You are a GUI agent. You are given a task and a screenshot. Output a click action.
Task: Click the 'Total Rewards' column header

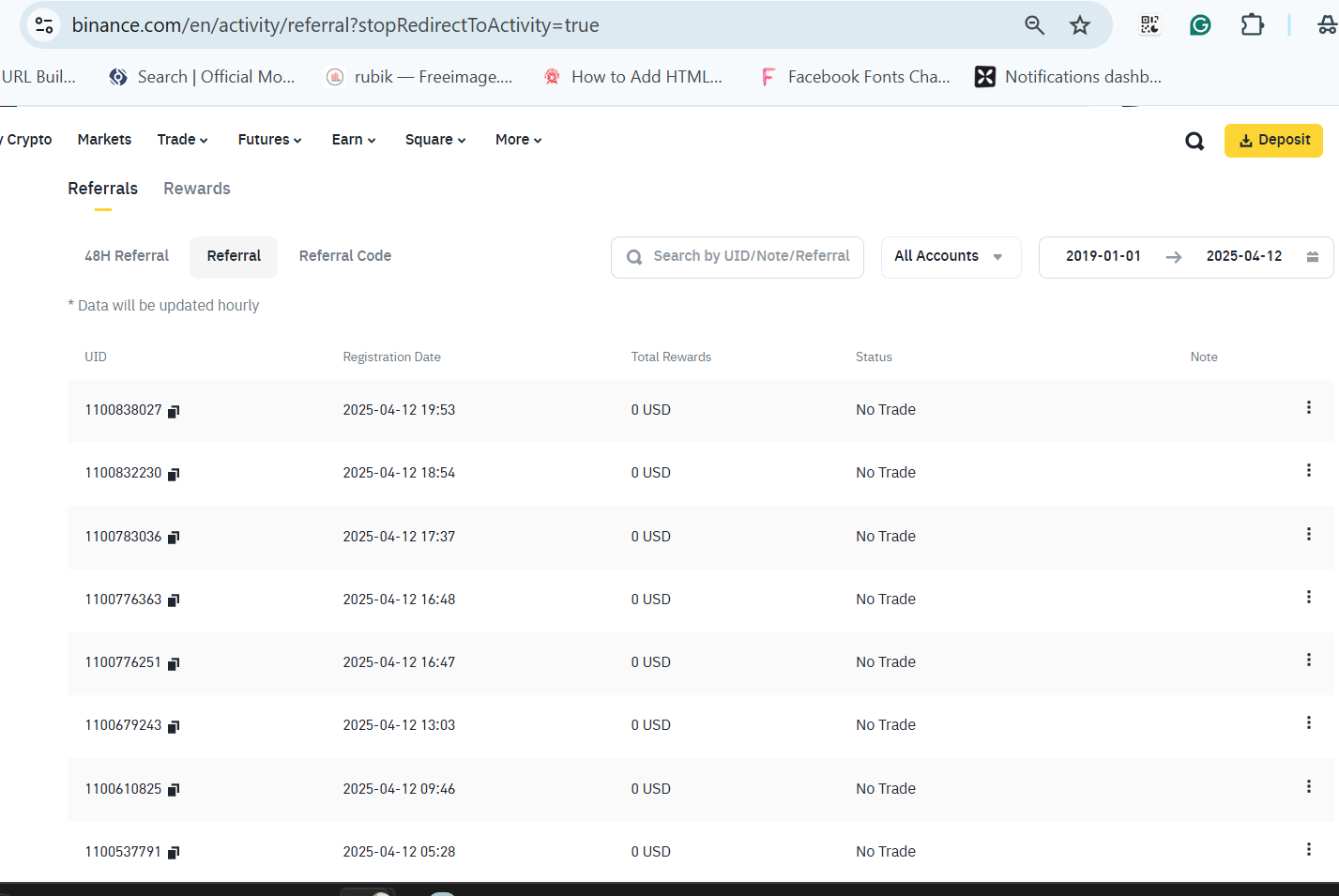tap(671, 357)
